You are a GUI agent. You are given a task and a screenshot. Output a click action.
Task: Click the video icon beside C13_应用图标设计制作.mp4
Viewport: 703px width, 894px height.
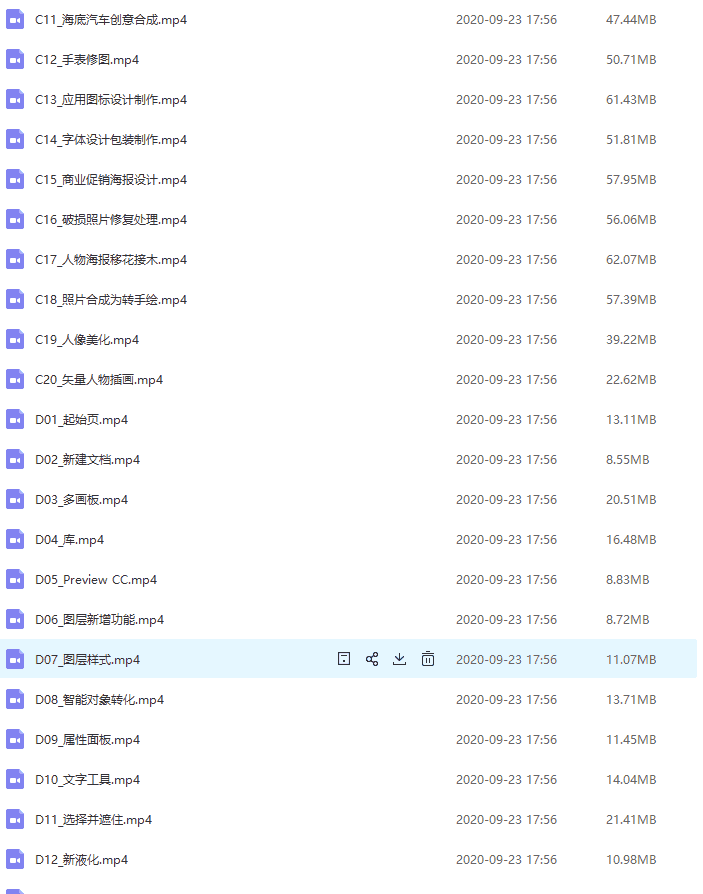(15, 100)
